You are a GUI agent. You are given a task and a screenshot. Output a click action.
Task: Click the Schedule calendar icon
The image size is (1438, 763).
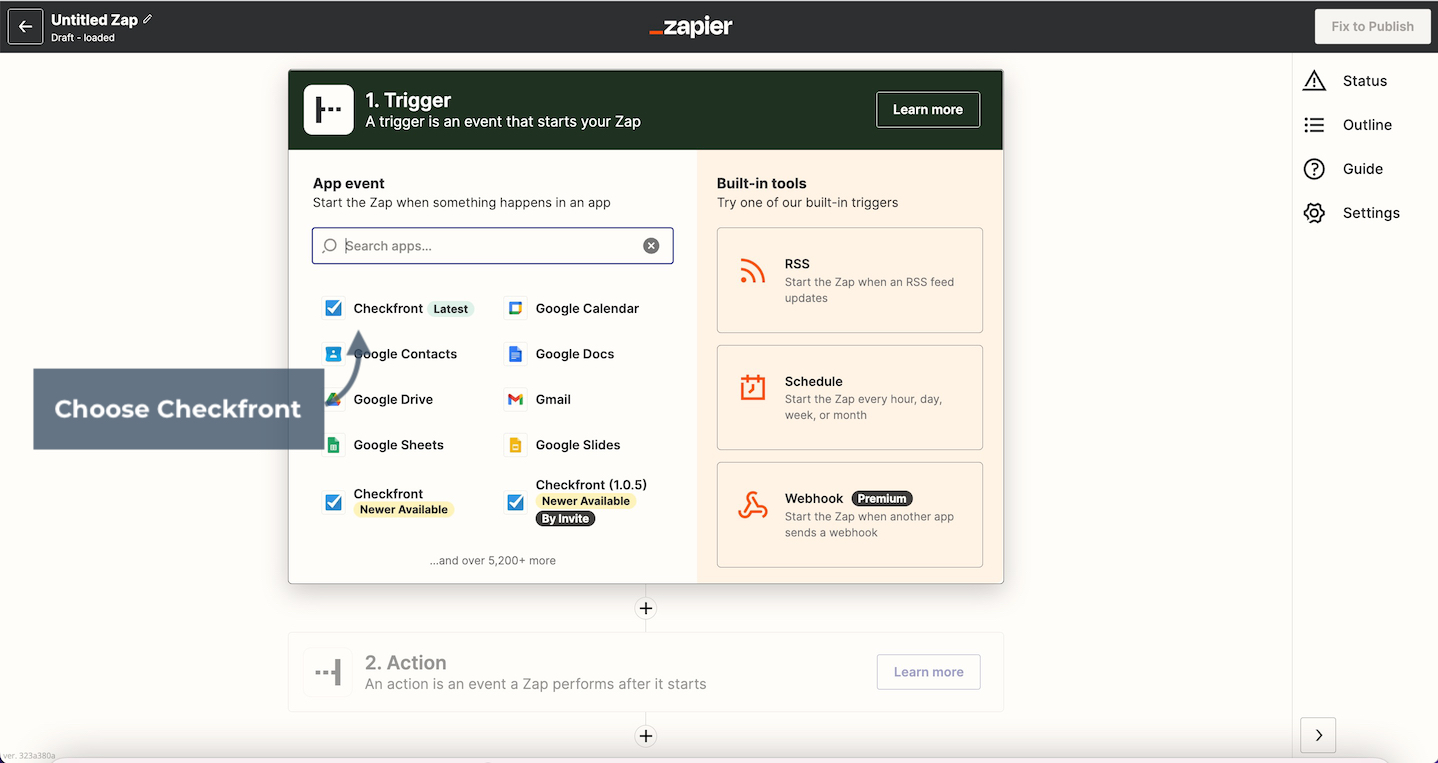click(752, 388)
